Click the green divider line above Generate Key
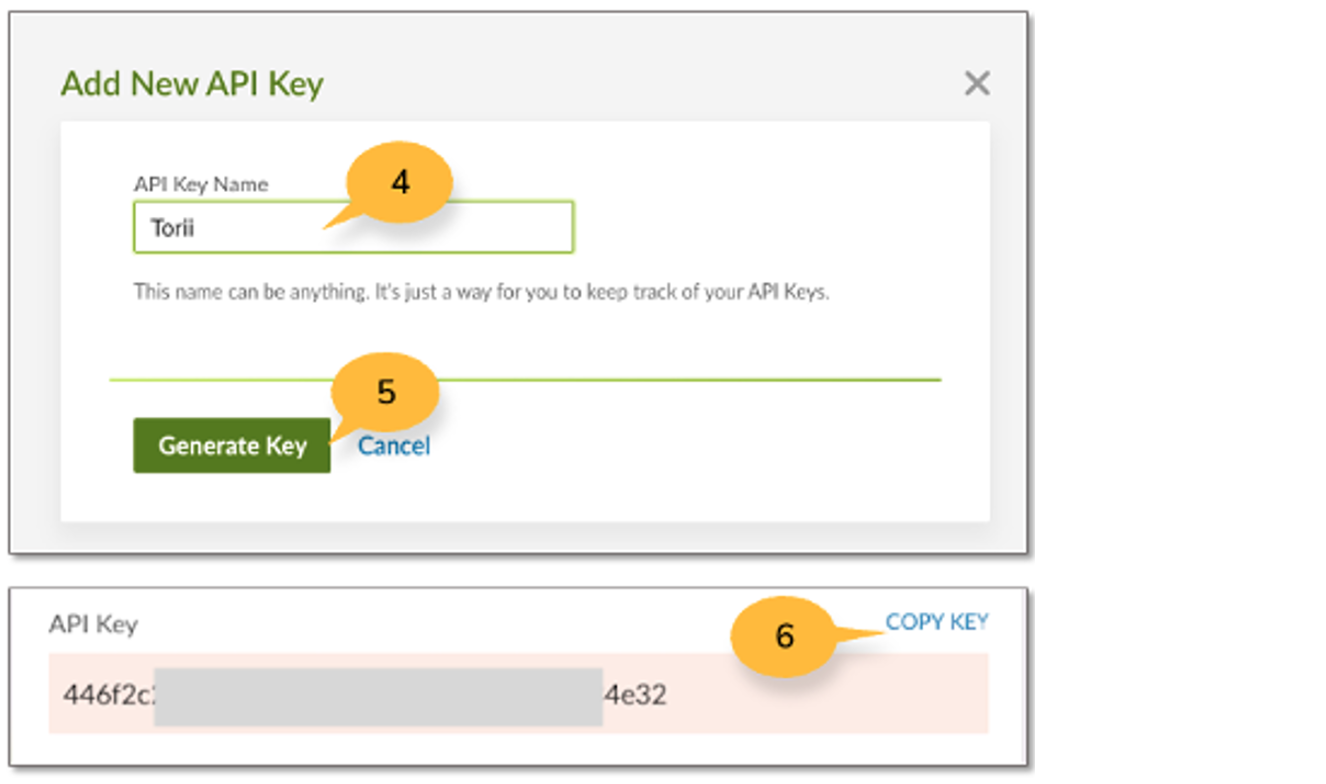 (525, 380)
